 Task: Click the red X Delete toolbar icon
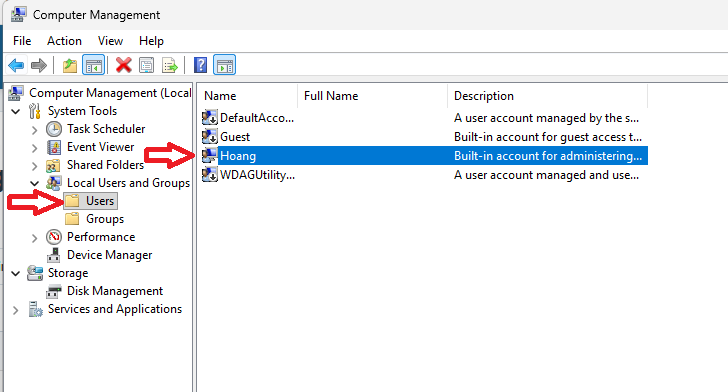(124, 65)
